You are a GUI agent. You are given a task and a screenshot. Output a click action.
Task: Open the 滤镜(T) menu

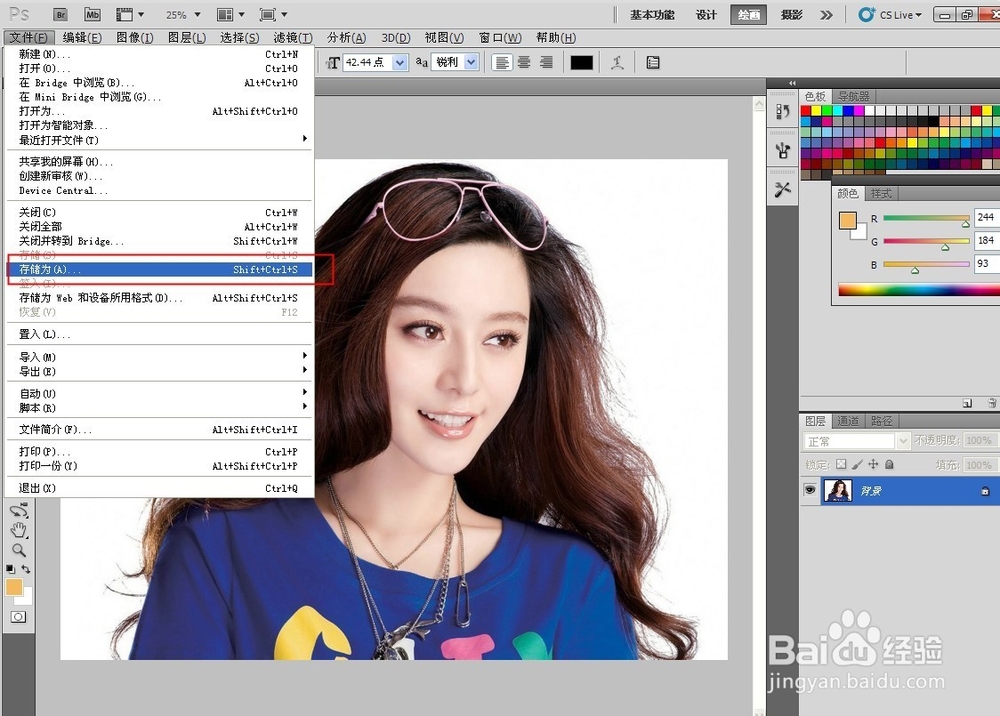pyautogui.click(x=293, y=38)
